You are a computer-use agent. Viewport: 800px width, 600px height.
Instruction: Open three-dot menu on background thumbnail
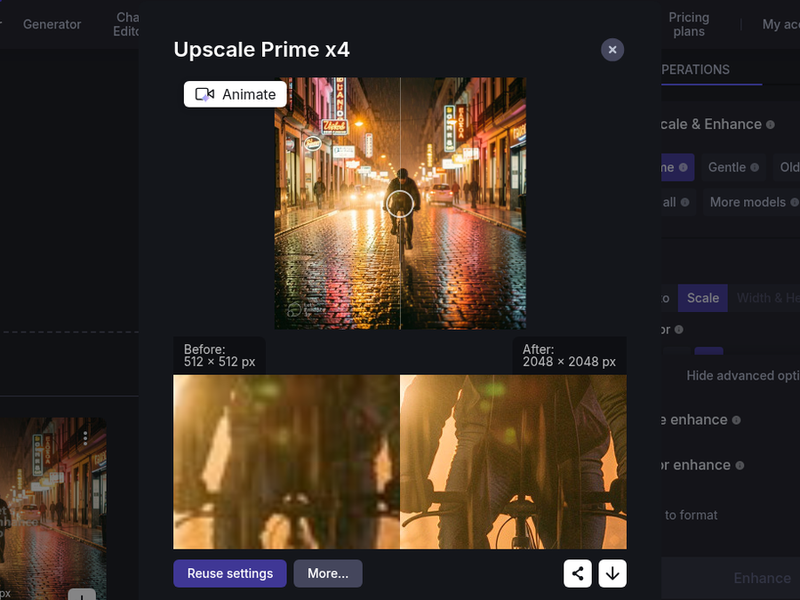pos(85,438)
